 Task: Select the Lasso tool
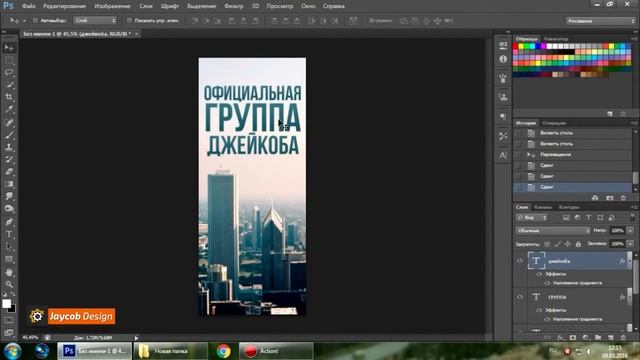pyautogui.click(x=9, y=73)
